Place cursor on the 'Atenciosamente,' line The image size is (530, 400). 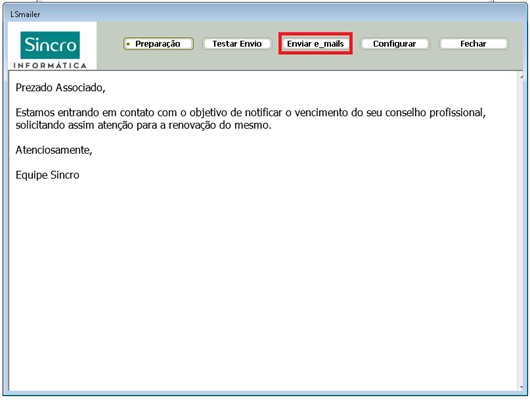(x=54, y=150)
